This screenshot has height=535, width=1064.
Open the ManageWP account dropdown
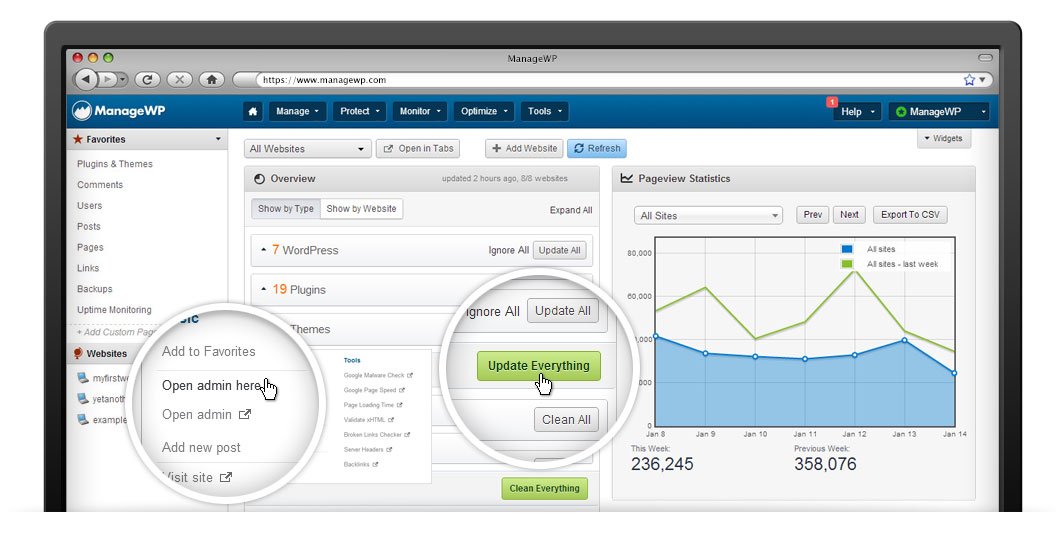[x=939, y=111]
